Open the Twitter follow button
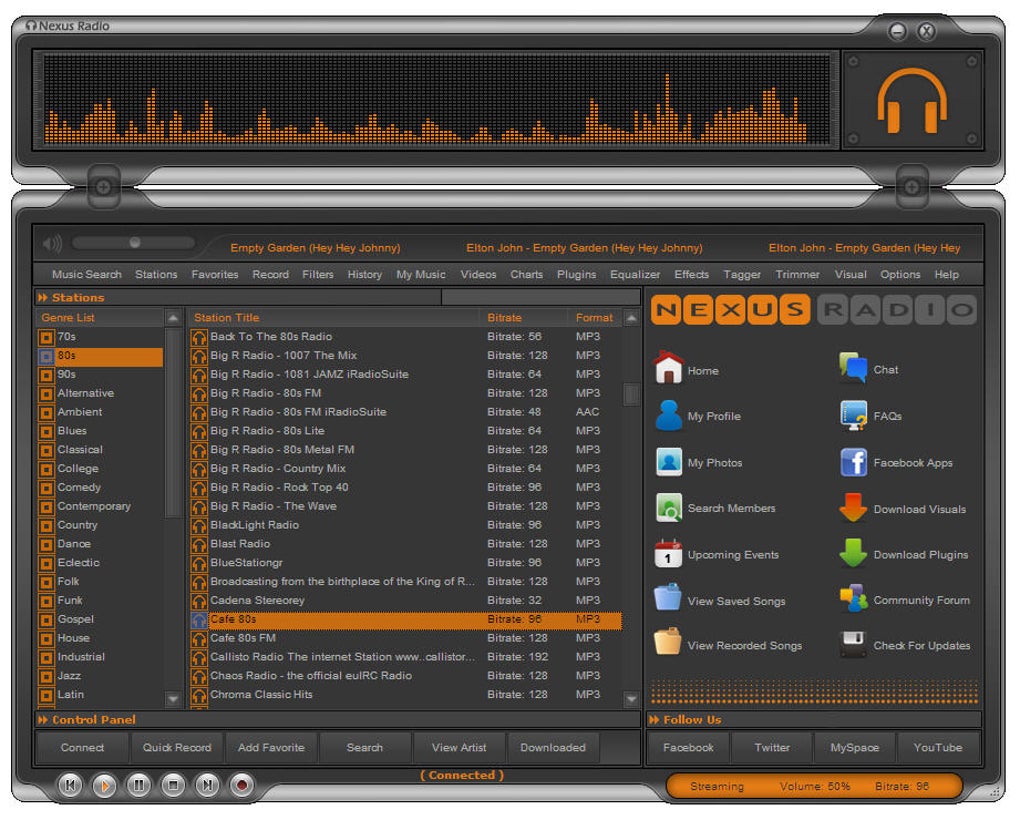This screenshot has width=1020, height=820. pyautogui.click(x=772, y=748)
